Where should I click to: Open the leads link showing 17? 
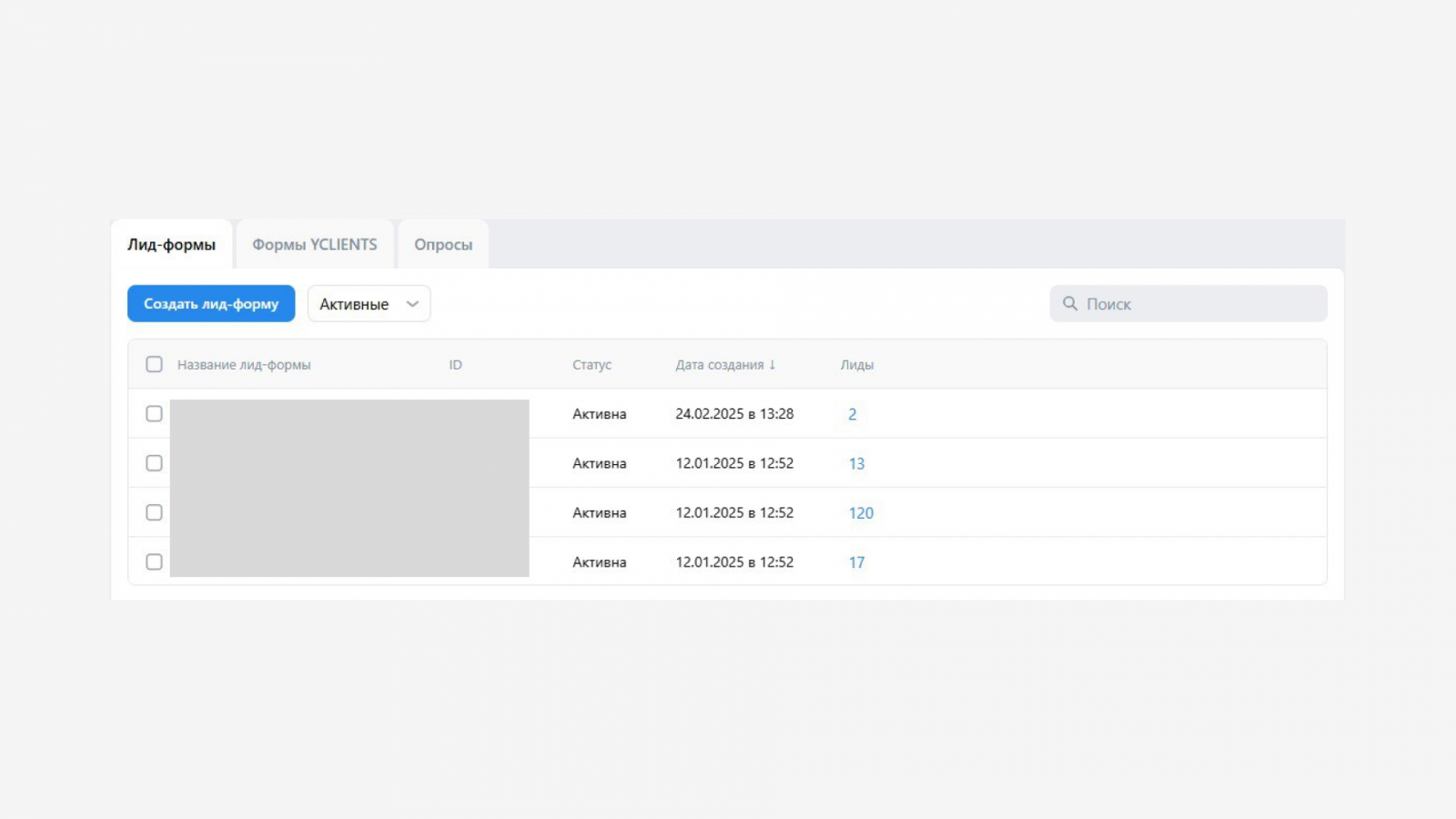(x=856, y=562)
